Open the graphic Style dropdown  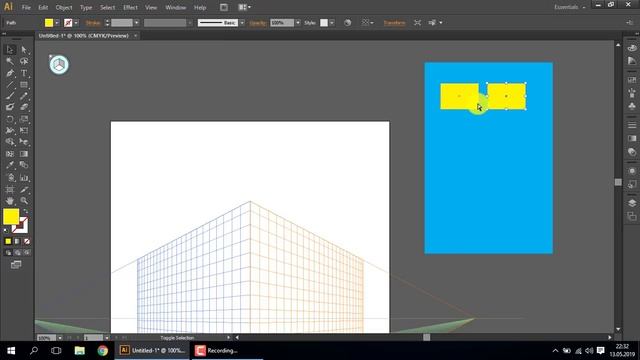point(332,23)
